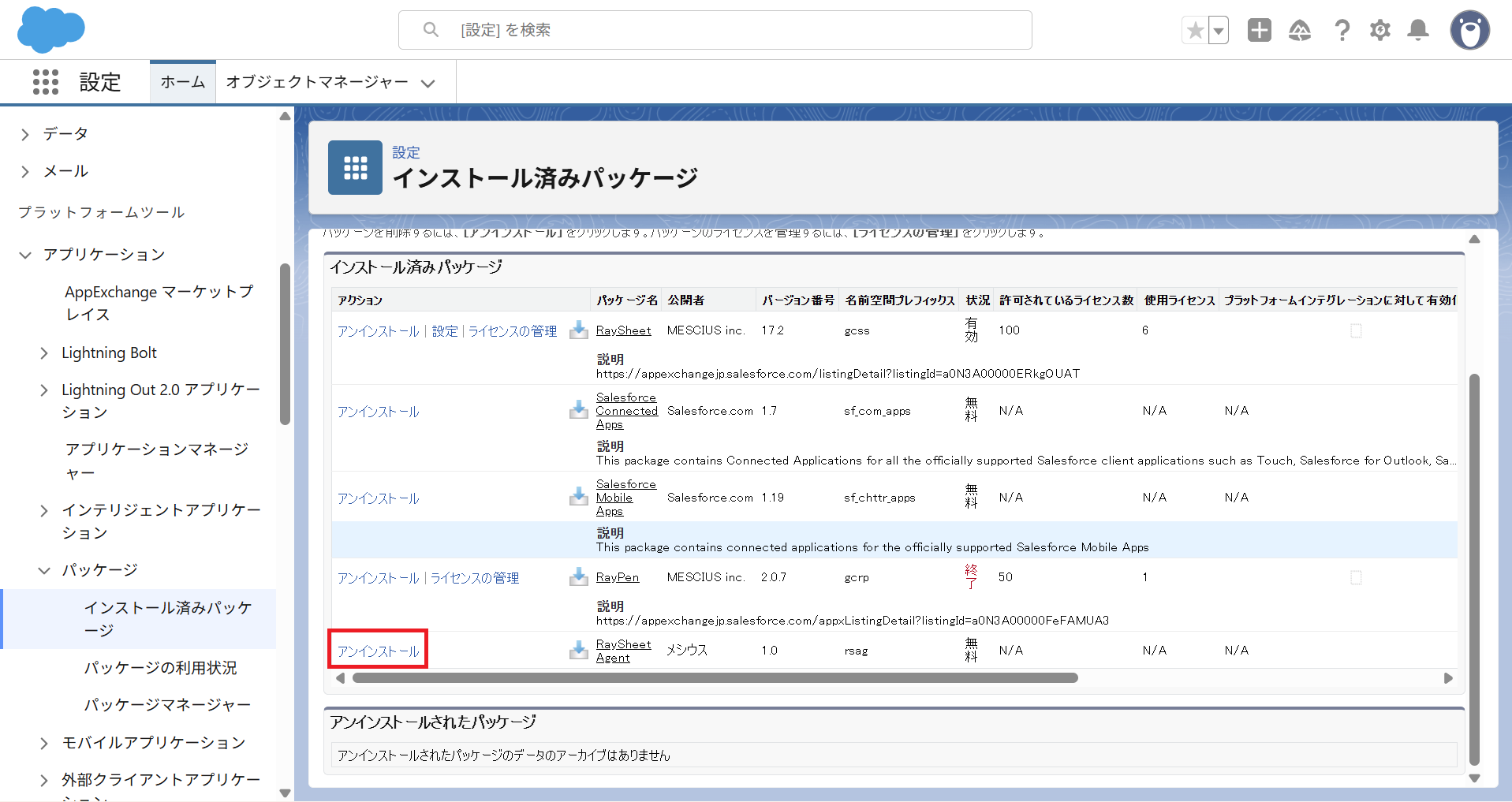This screenshot has height=802, width=1512.
Task: Open the App Launcher grid icon
Action: 46,82
